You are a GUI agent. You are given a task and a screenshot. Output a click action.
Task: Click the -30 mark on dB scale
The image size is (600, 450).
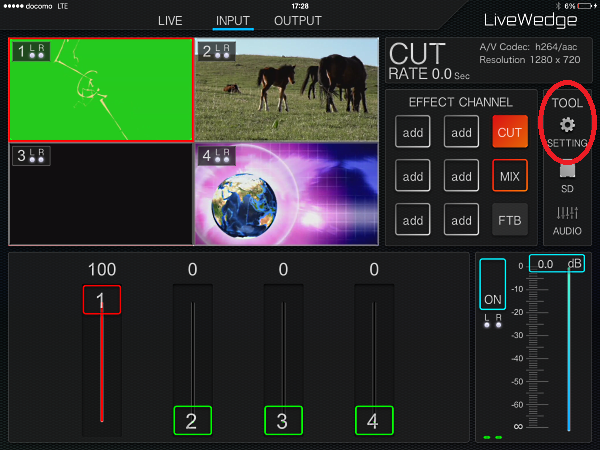coord(517,335)
